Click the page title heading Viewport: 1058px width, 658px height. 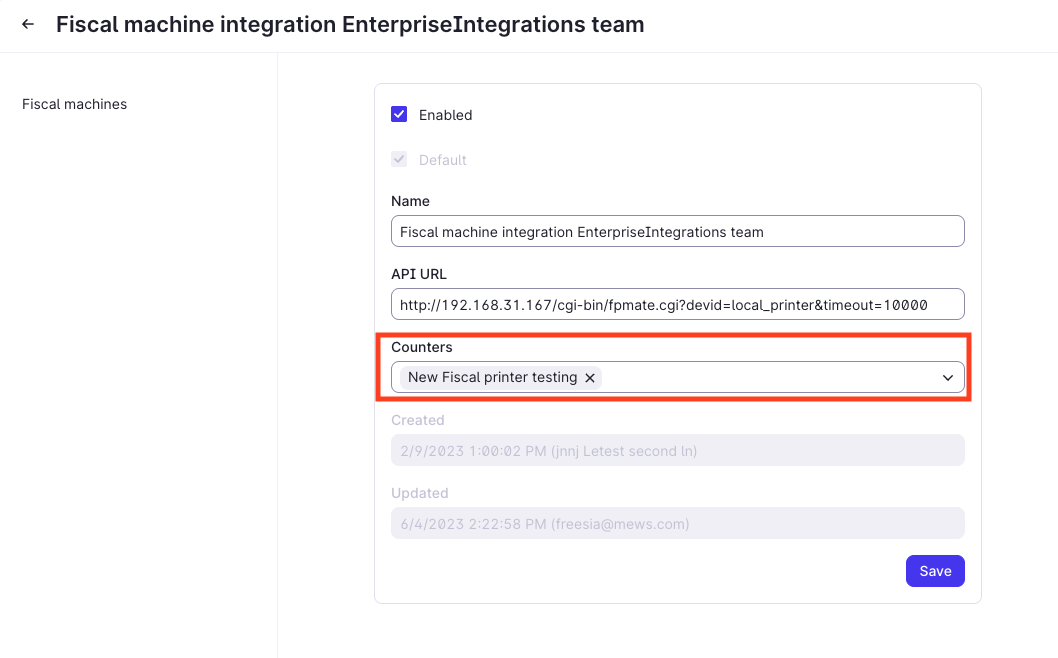(x=350, y=24)
